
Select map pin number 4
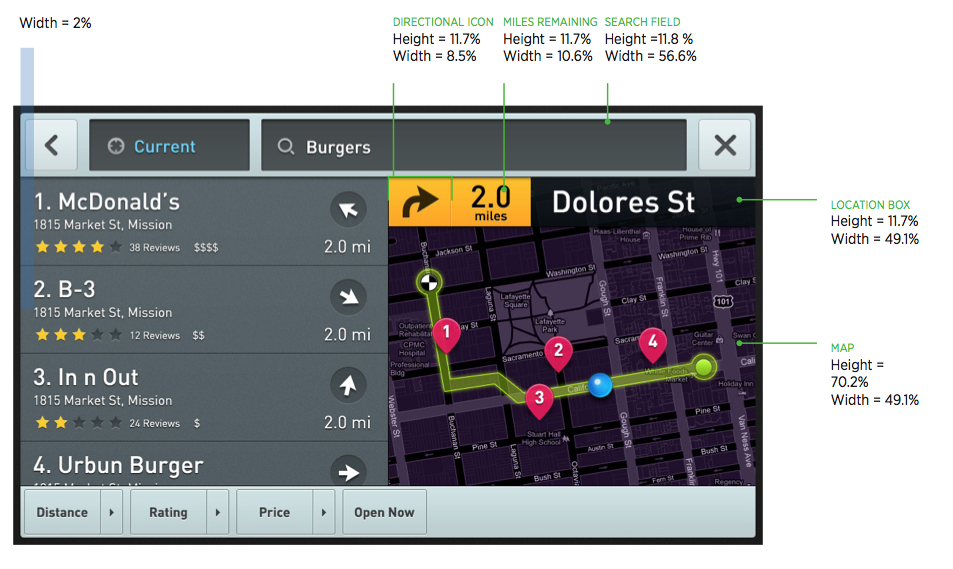pyautogui.click(x=653, y=344)
